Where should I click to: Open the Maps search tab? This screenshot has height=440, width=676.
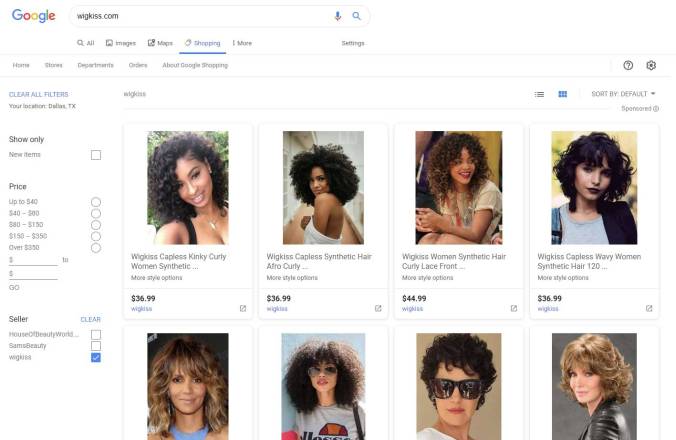[x=160, y=43]
